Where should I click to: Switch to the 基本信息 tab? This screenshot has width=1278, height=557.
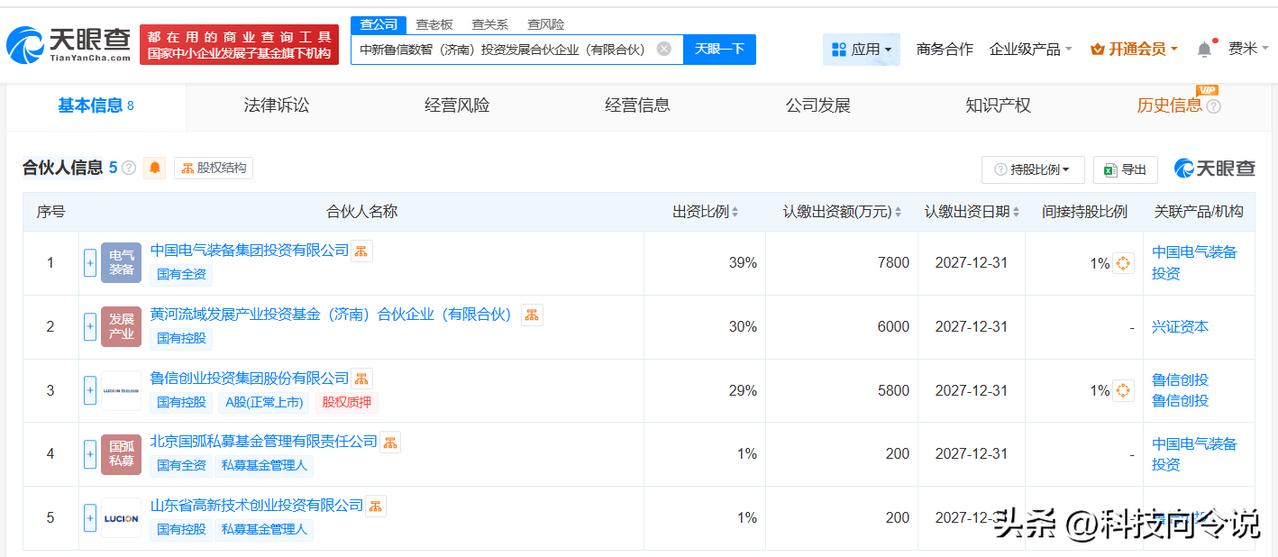[x=96, y=106]
